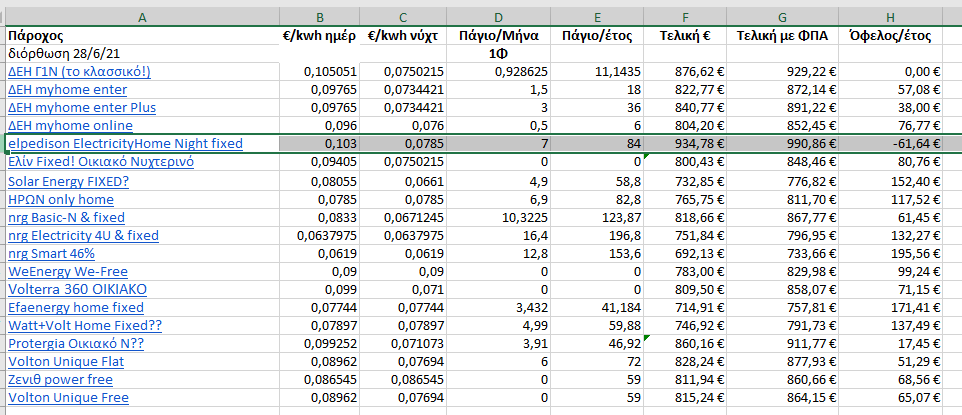
Task: Select column B header
Action: (x=318, y=18)
